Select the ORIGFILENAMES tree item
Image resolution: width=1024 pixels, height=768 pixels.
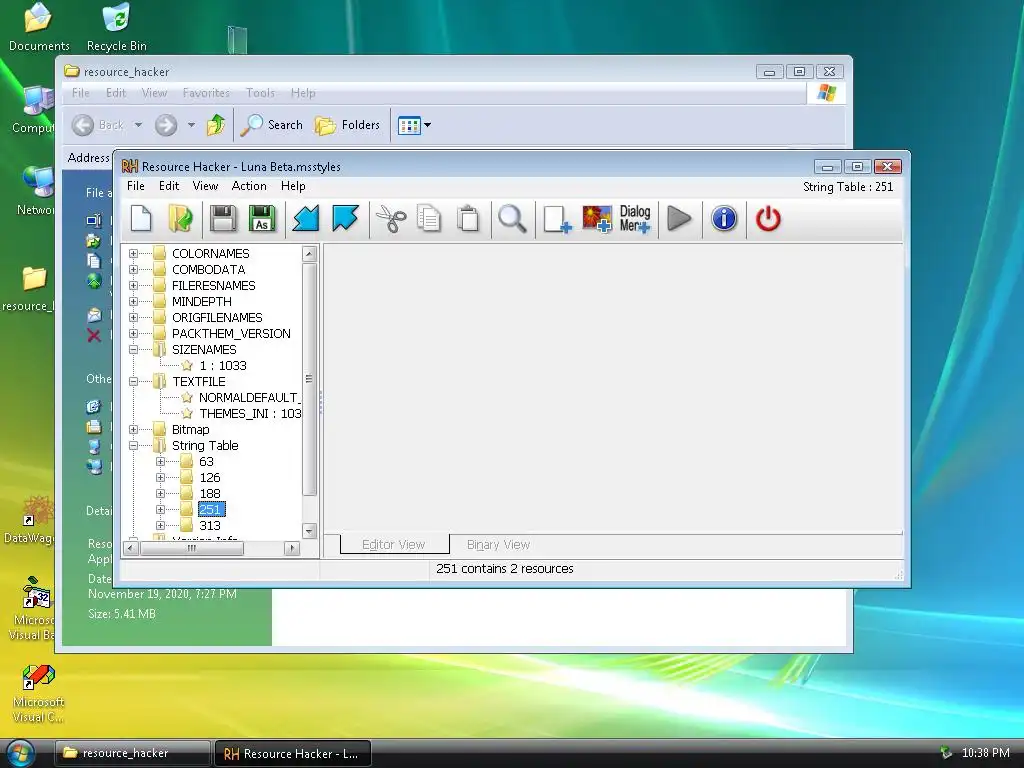[217, 317]
